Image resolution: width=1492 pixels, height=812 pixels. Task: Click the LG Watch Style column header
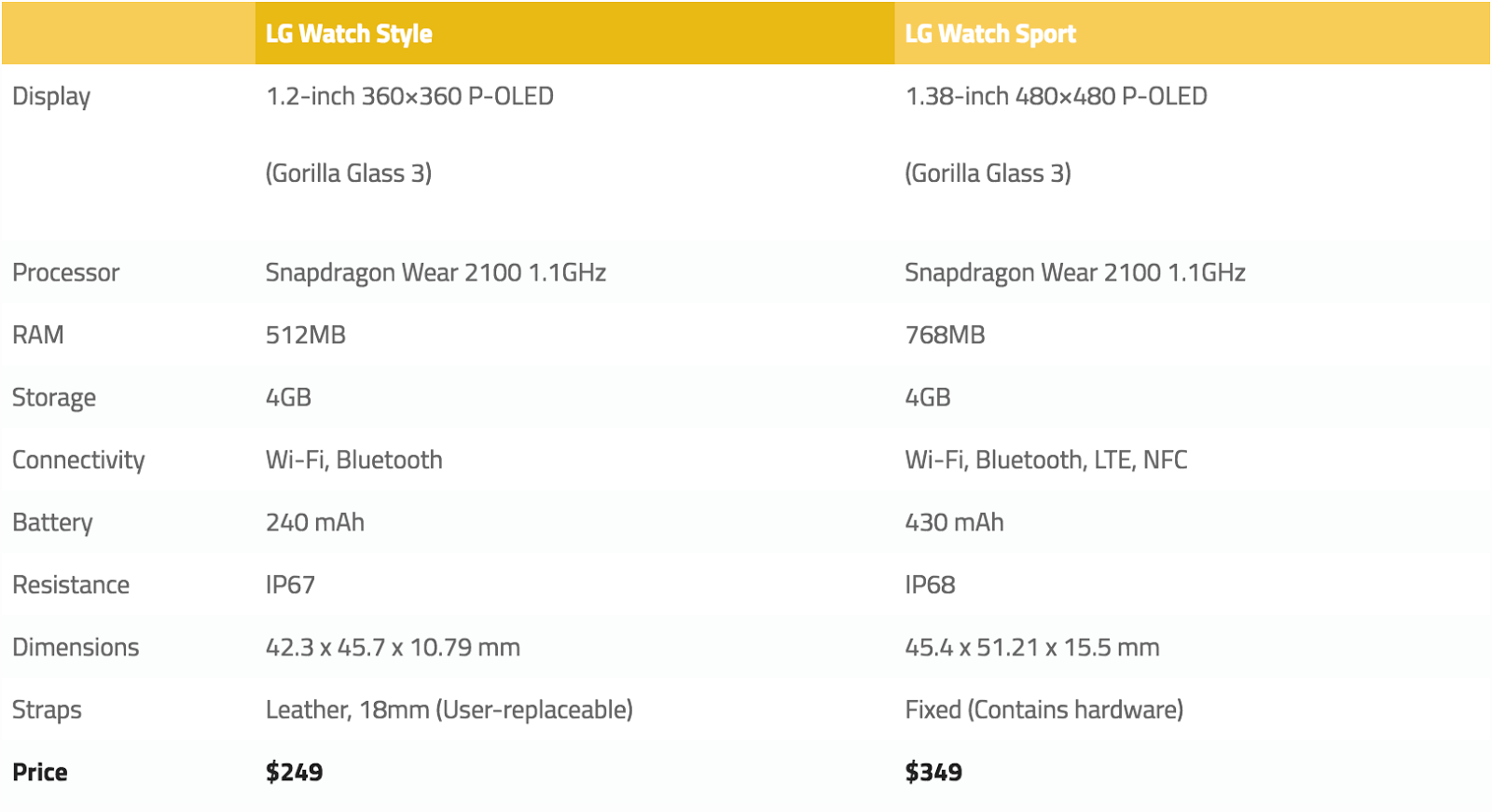[x=349, y=34]
